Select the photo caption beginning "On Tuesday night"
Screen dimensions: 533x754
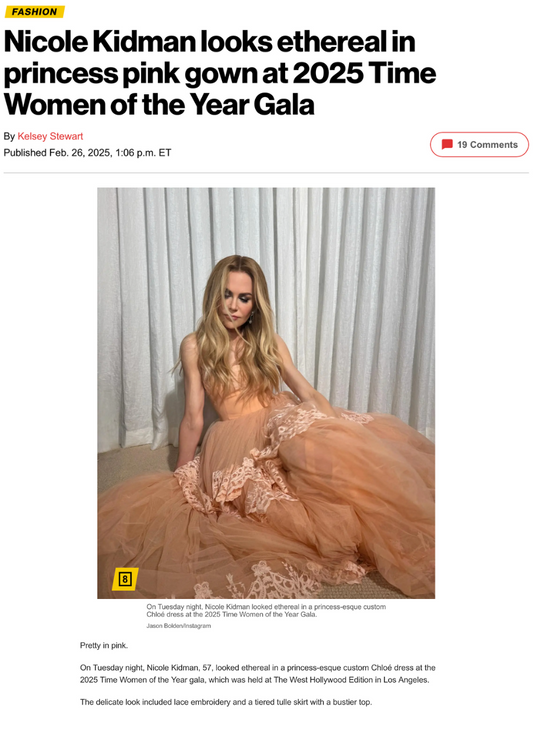coord(266,610)
